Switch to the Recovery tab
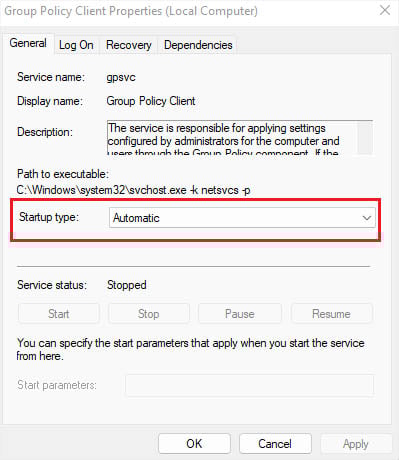The height and width of the screenshot is (460, 399). pos(129,45)
